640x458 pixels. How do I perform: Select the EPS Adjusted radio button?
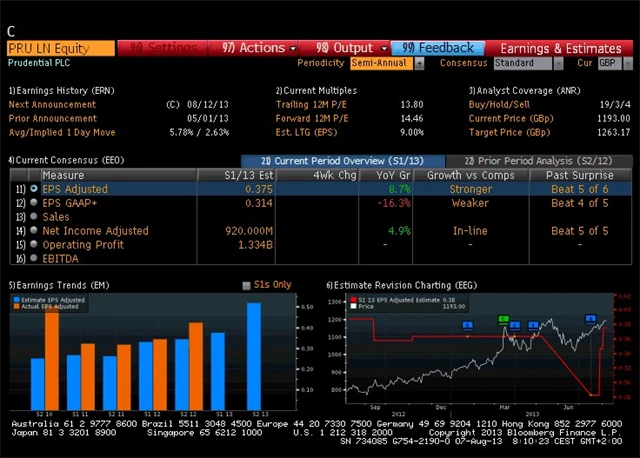click(34, 189)
